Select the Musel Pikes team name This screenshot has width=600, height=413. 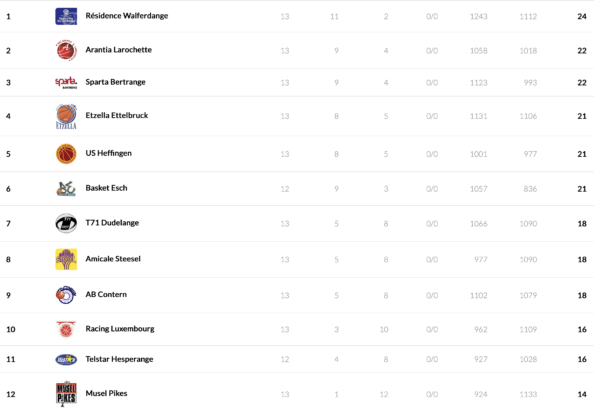pos(106,394)
